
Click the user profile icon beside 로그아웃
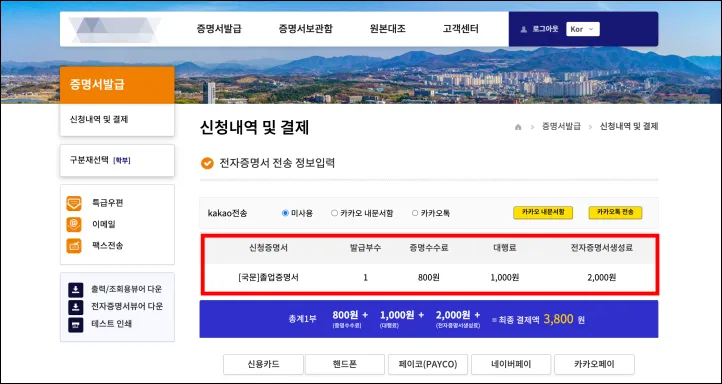point(524,29)
